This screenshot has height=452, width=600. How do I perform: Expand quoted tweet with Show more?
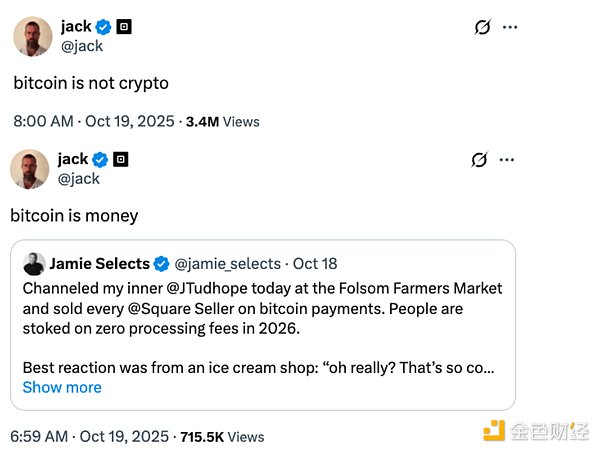(62, 387)
